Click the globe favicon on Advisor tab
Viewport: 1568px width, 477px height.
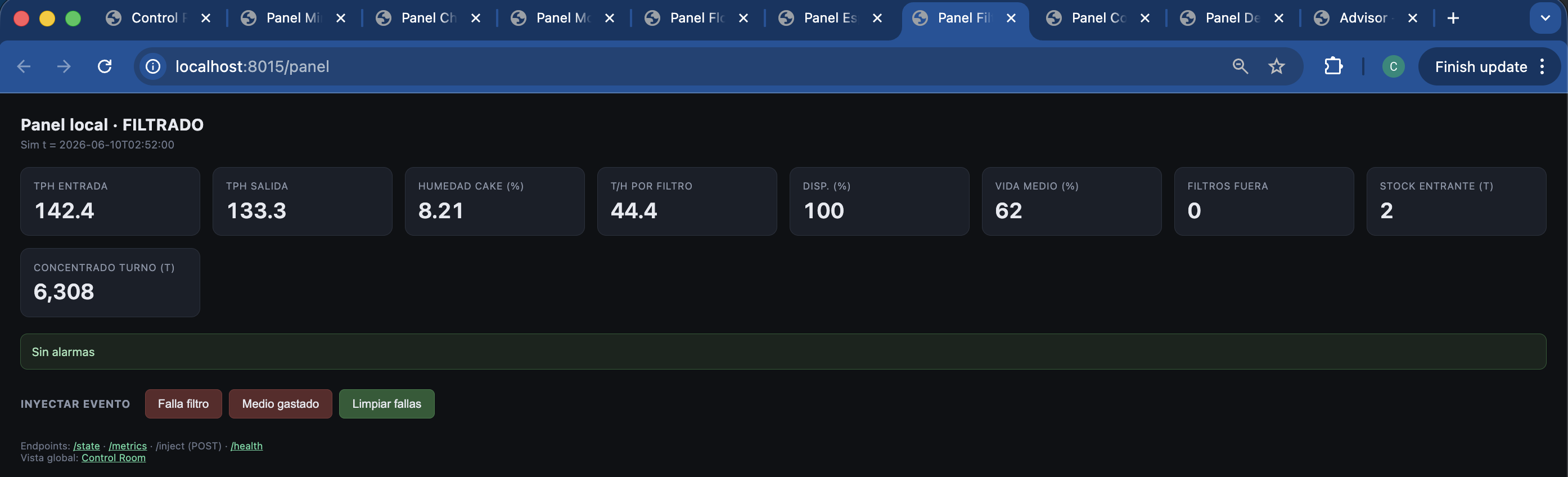point(1322,18)
